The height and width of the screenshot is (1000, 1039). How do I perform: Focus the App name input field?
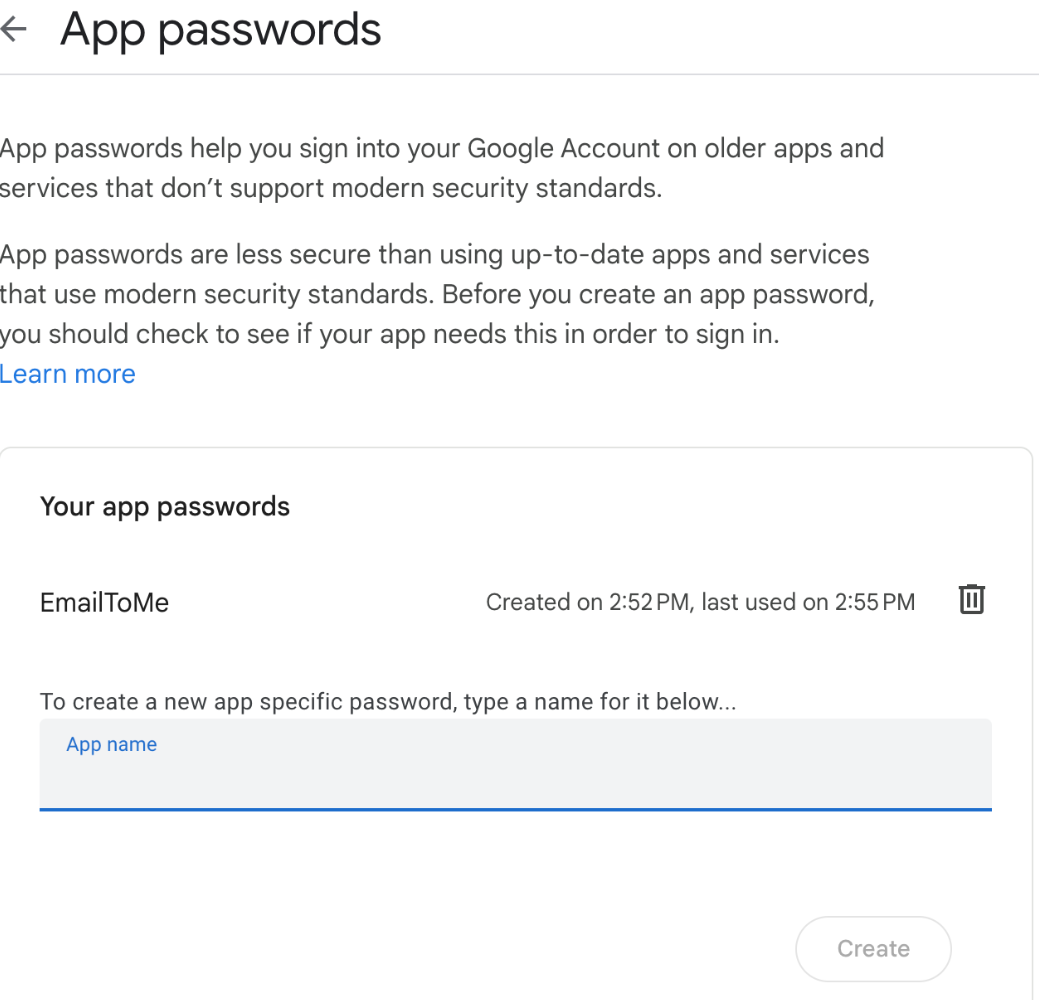pos(515,775)
